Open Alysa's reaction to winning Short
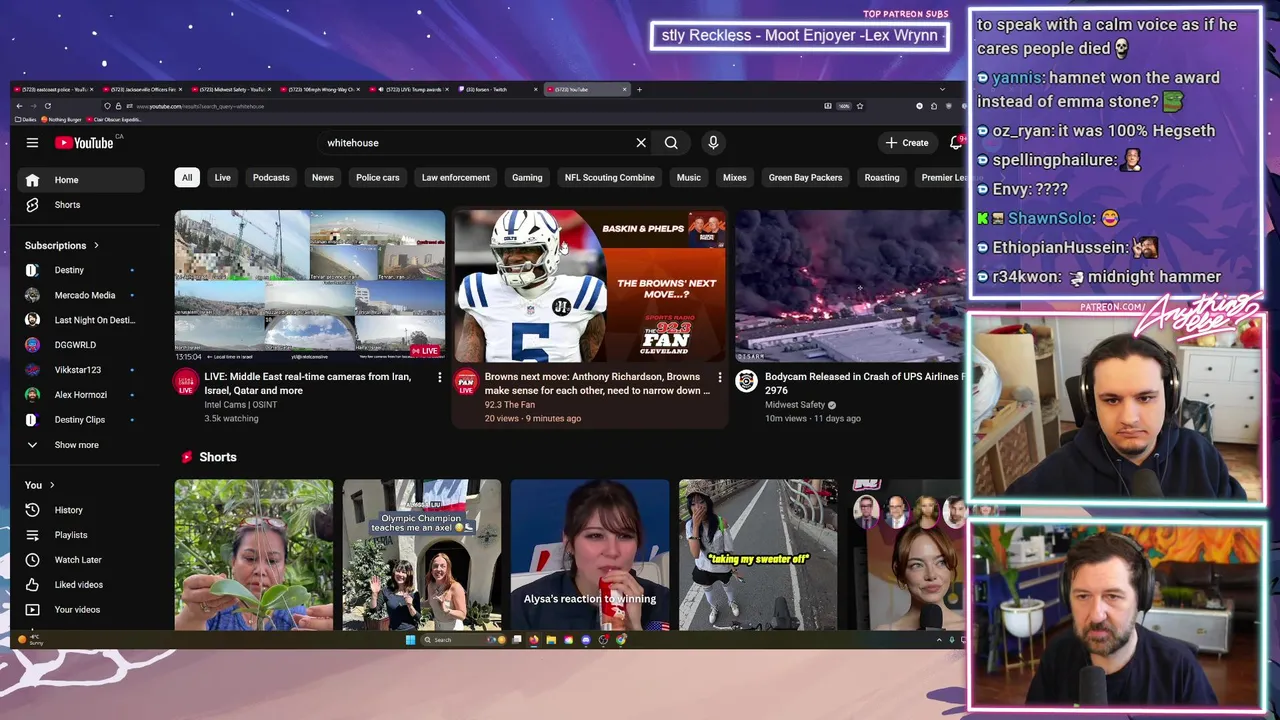1280x720 pixels. pyautogui.click(x=590, y=555)
